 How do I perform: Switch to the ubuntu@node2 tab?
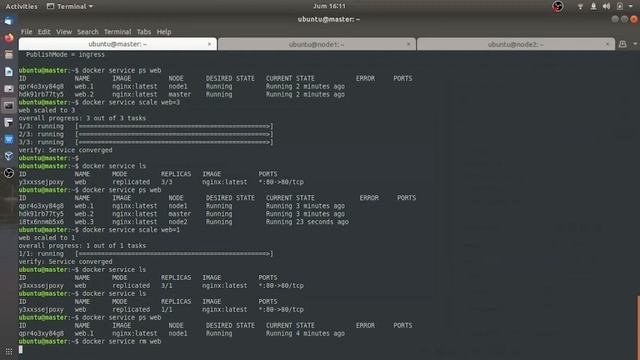(516, 44)
